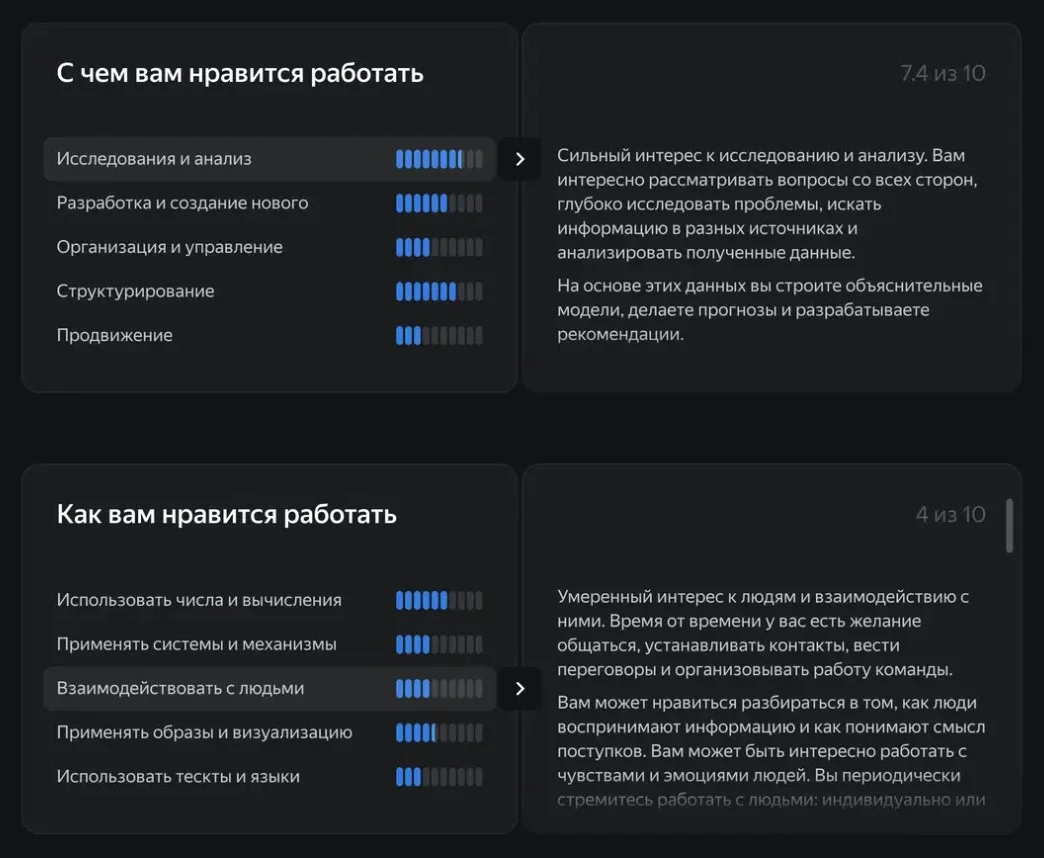Click the scrollbar in the lower description panel

pos(1009,526)
